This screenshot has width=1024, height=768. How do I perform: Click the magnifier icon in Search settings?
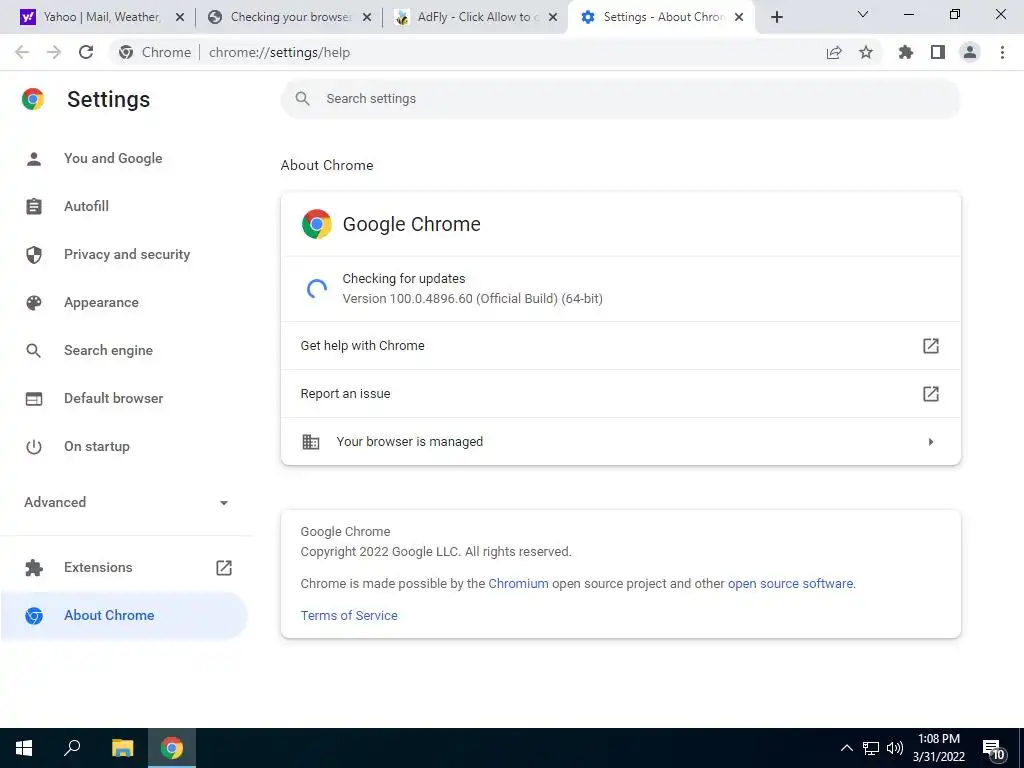click(x=302, y=99)
